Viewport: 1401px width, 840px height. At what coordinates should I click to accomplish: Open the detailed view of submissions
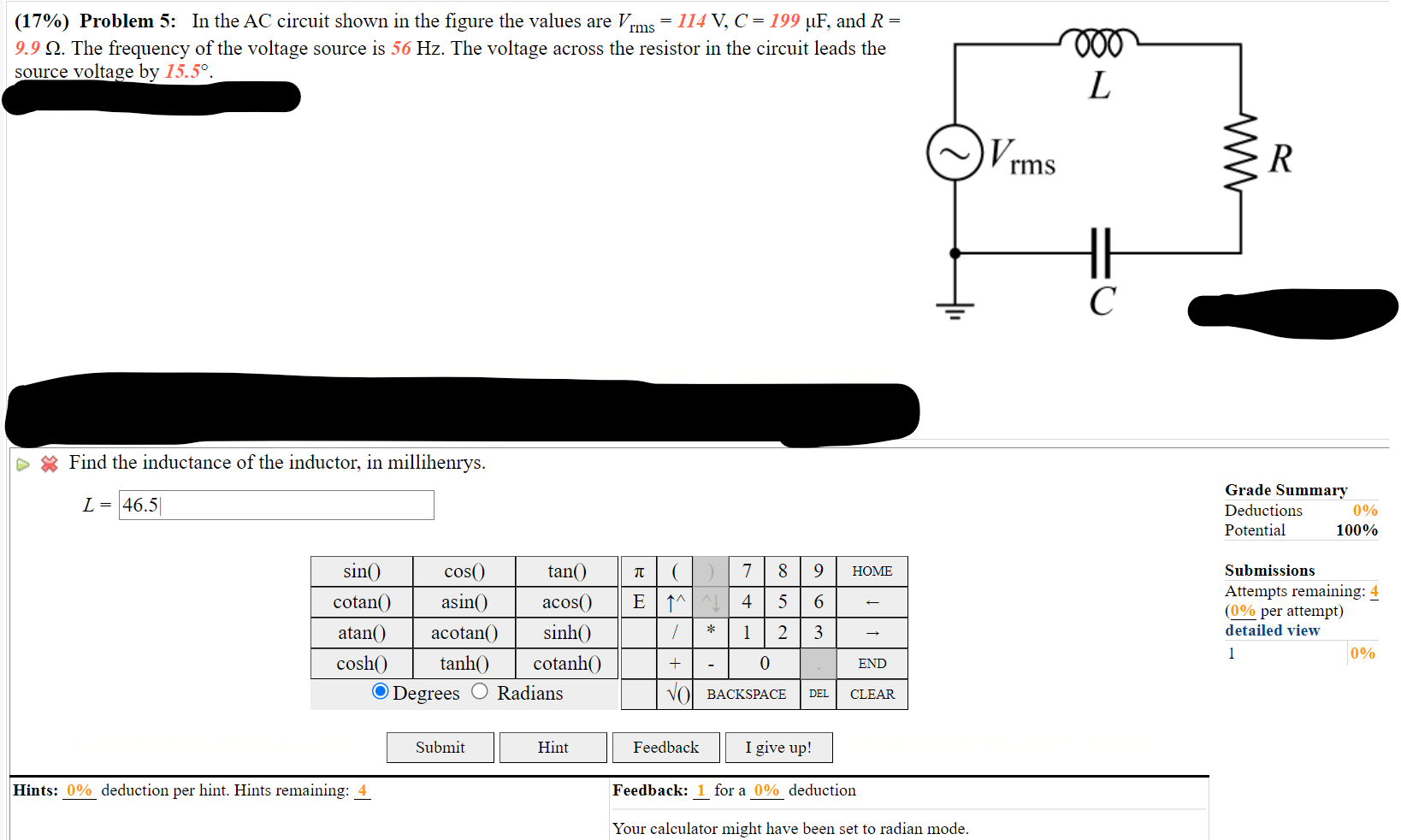point(1271,630)
